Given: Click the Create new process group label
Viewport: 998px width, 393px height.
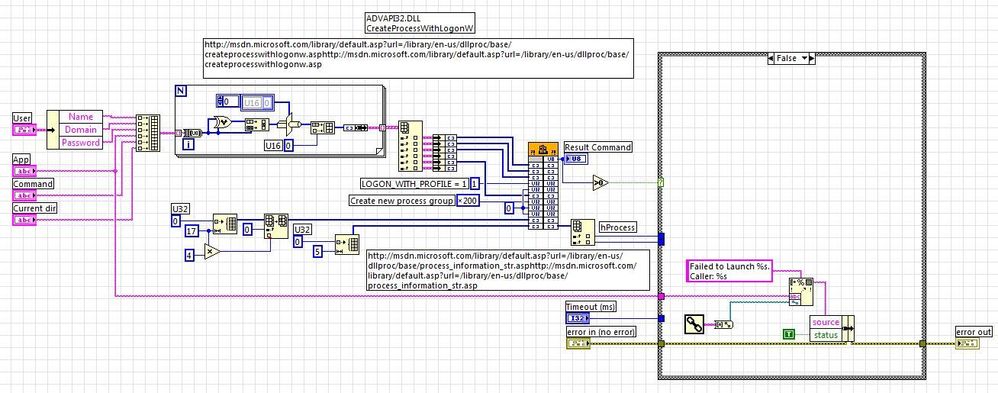Looking at the screenshot, I should coord(402,201).
